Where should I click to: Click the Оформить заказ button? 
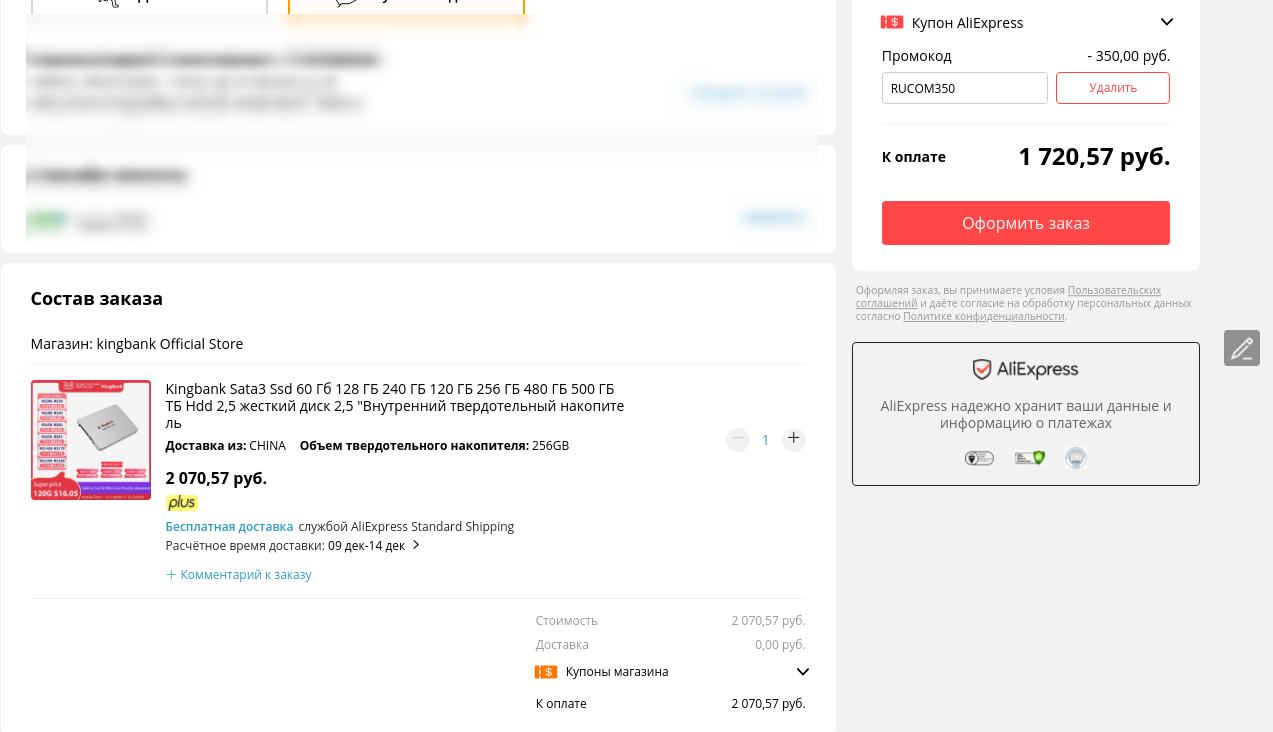(x=1026, y=223)
